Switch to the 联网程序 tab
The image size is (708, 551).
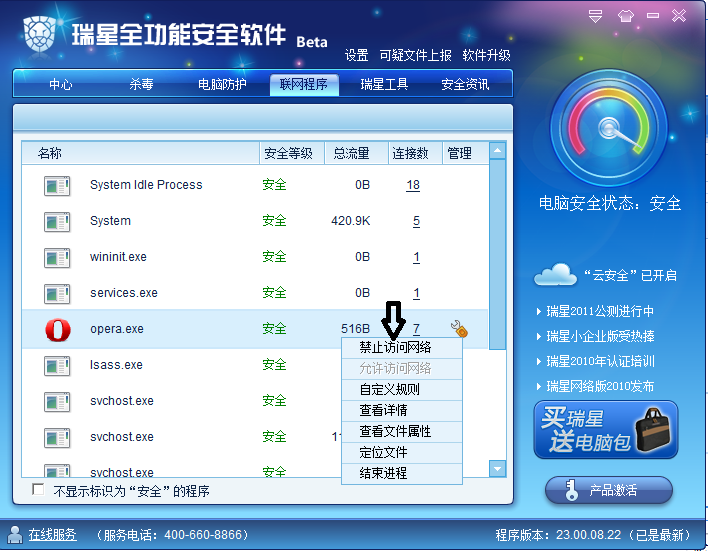tap(304, 84)
